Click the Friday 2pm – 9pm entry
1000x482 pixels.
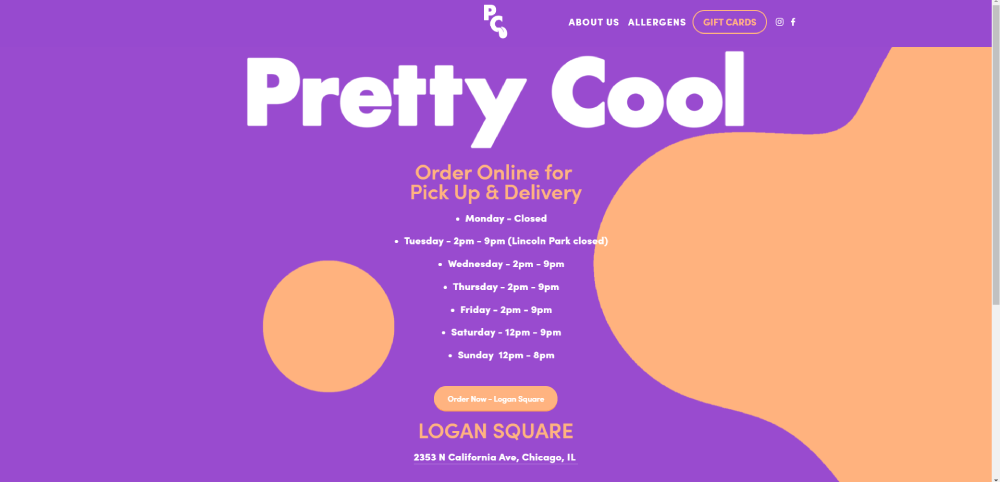(x=505, y=310)
